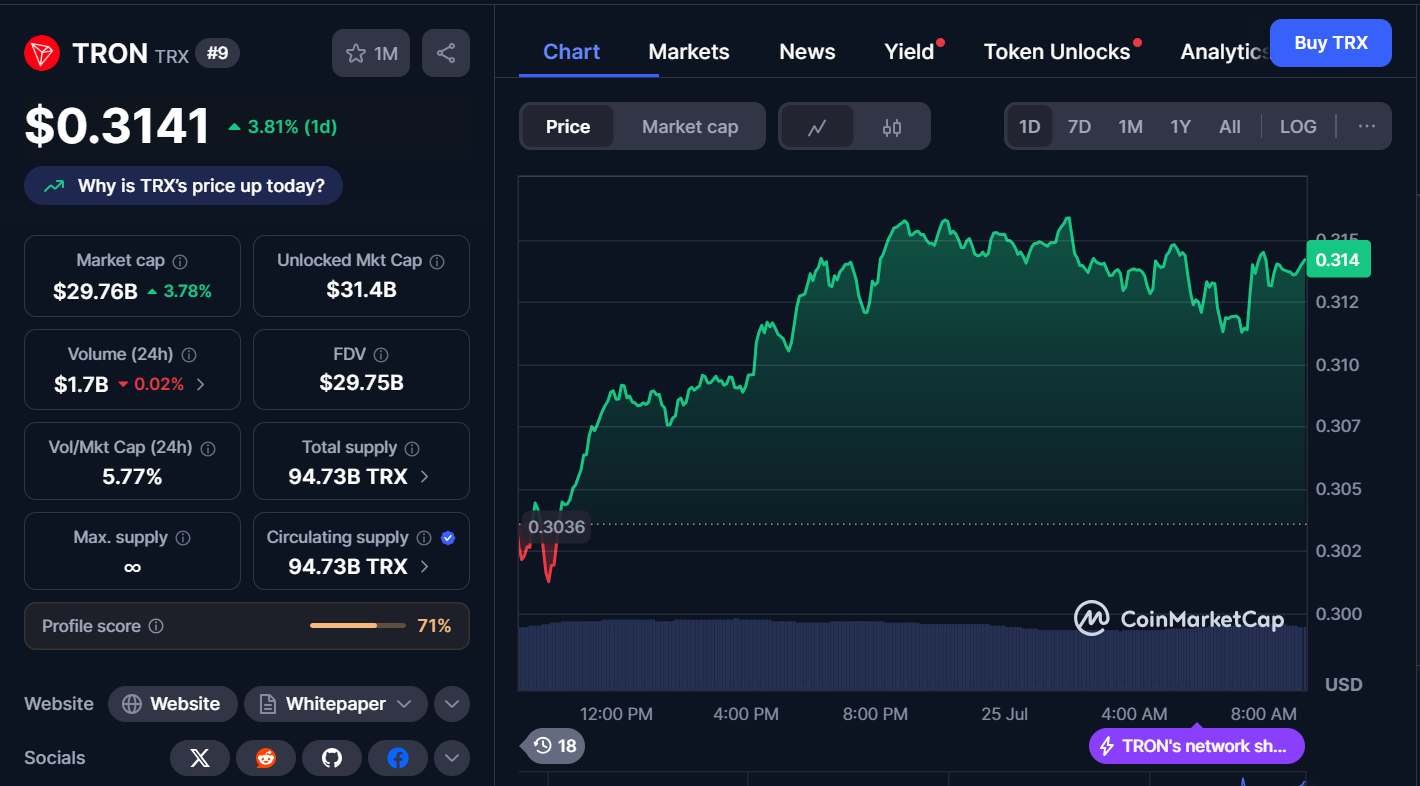Toggle LOG scale on chart
This screenshot has width=1420, height=786.
point(1298,127)
